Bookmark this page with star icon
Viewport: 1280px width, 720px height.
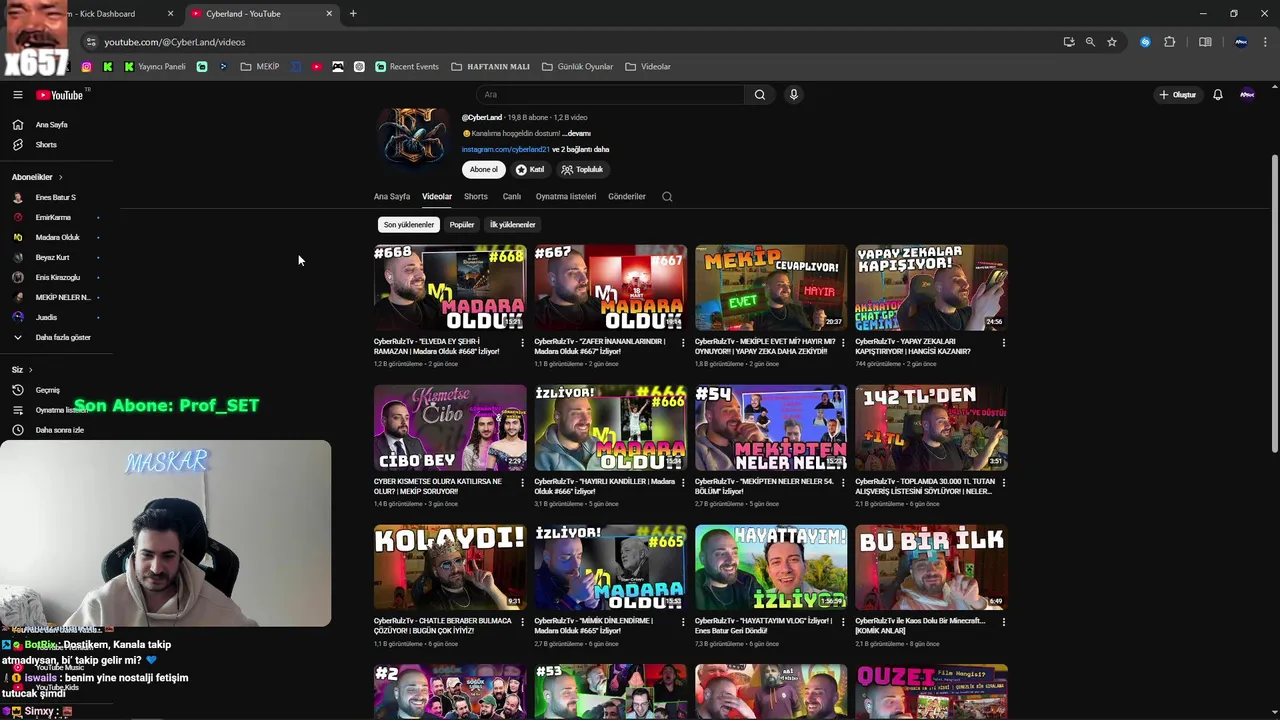[1112, 42]
